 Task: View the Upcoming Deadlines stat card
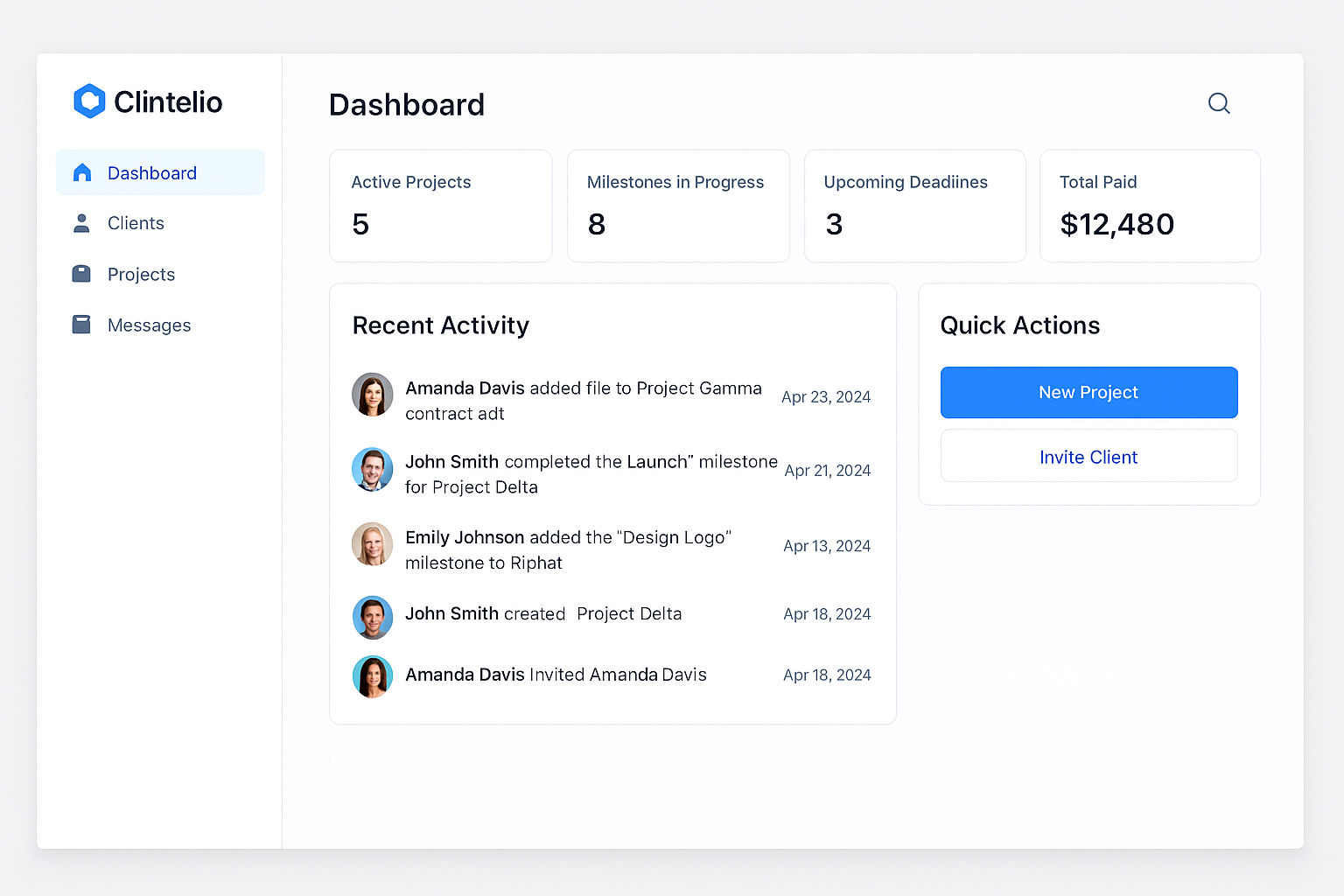[x=914, y=206]
